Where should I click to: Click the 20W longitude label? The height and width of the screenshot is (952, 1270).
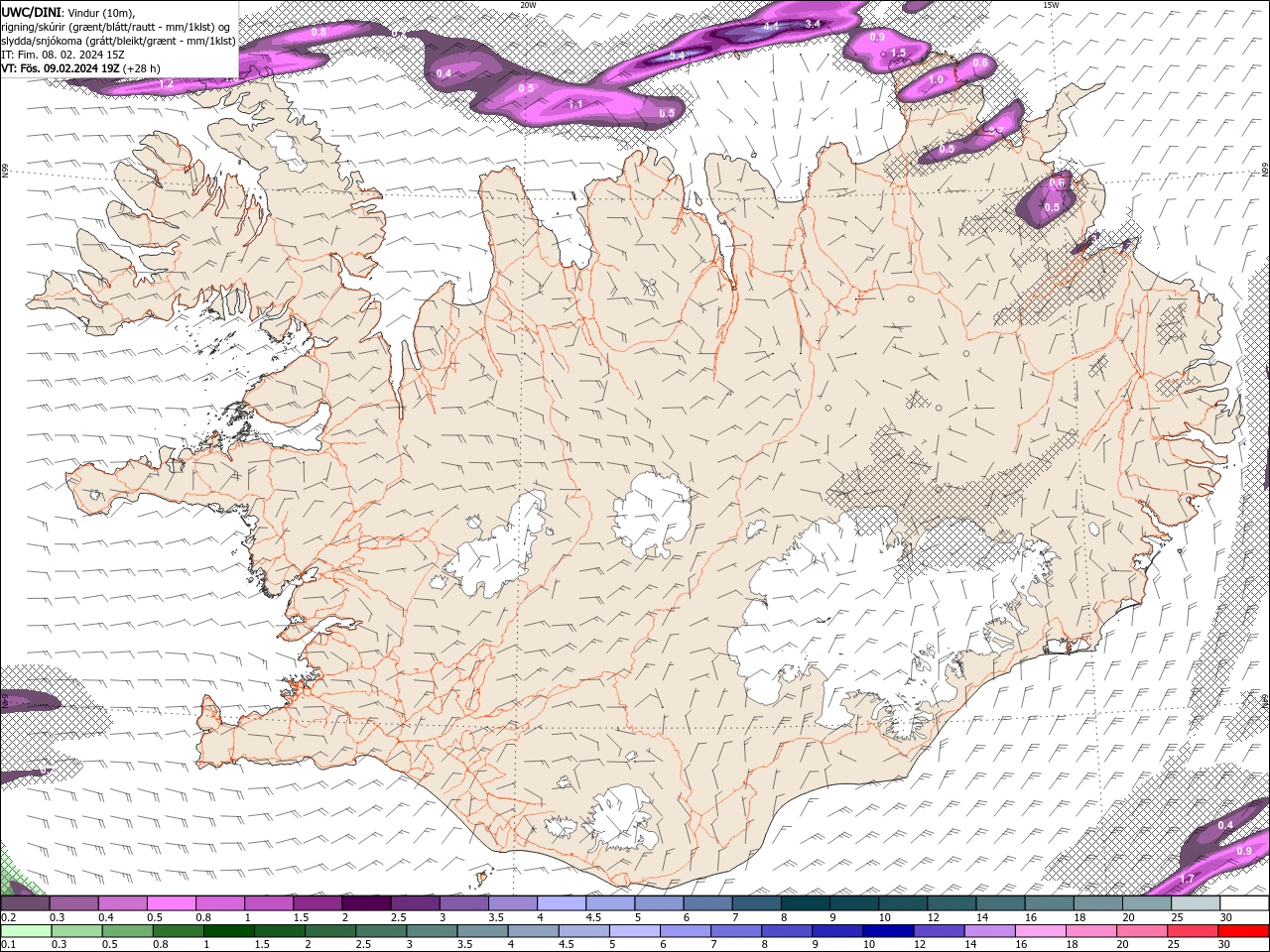coord(528,5)
